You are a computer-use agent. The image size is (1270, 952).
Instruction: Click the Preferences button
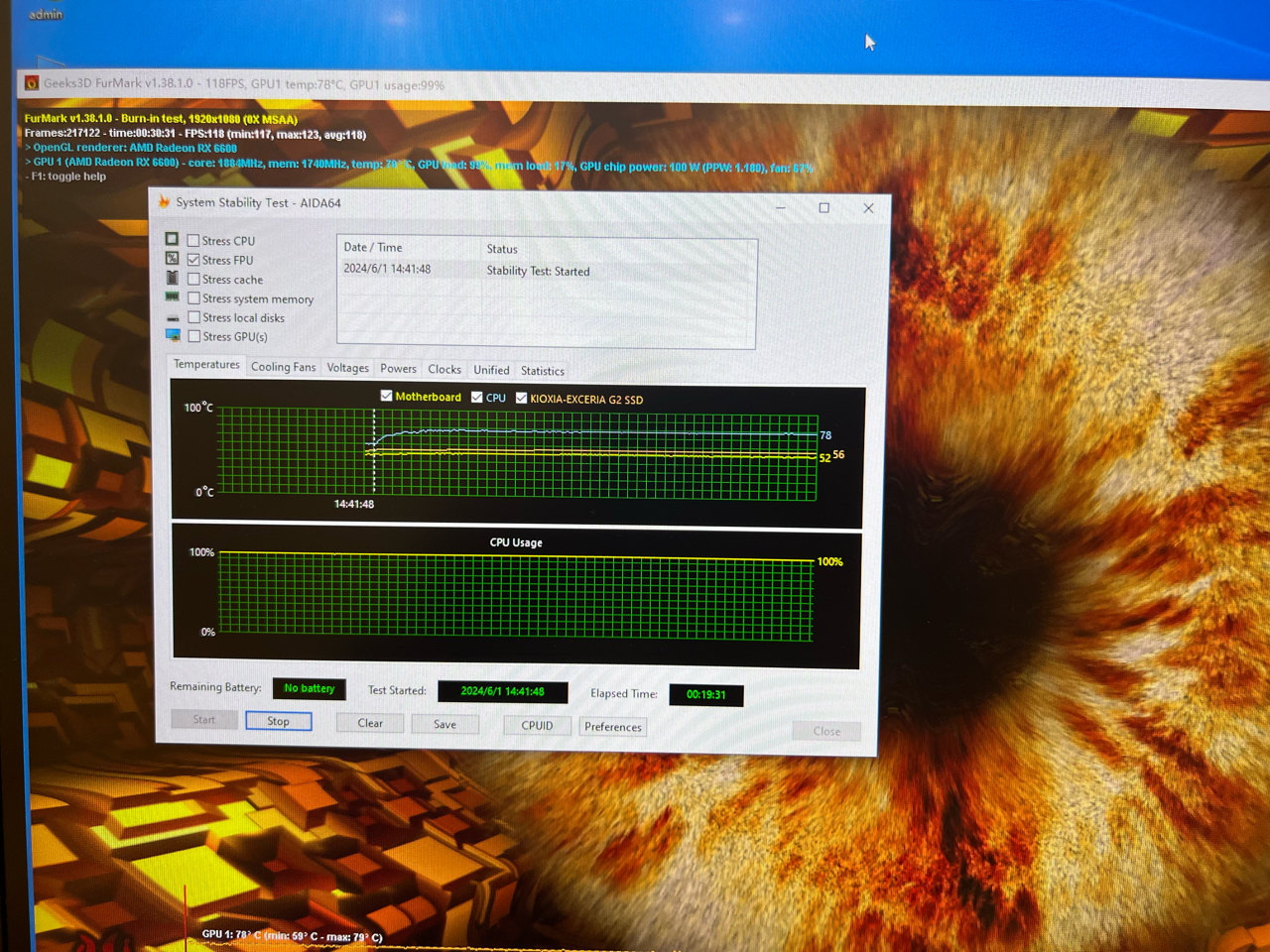pyautogui.click(x=612, y=726)
